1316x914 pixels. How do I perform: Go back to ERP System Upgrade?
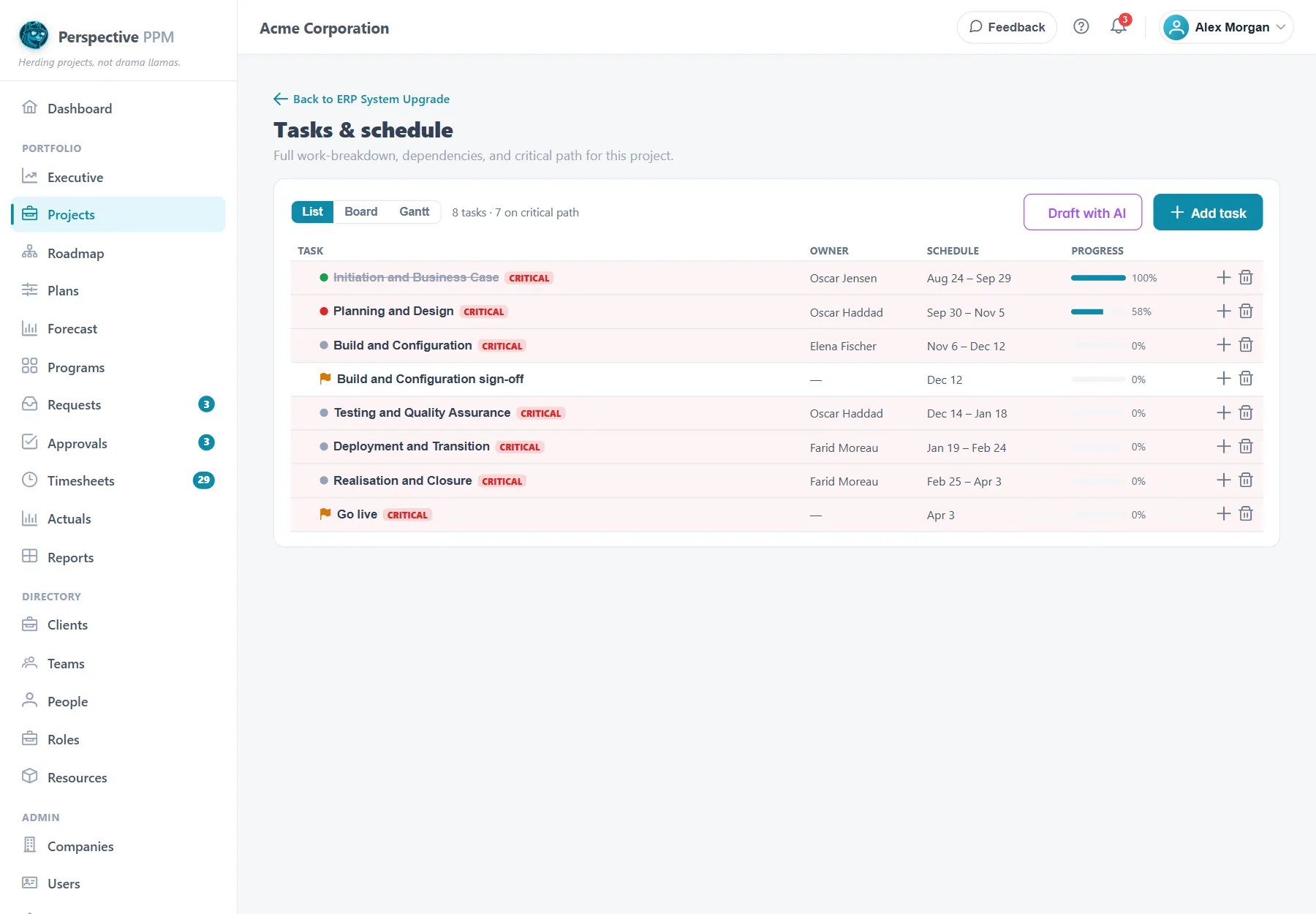coord(362,99)
